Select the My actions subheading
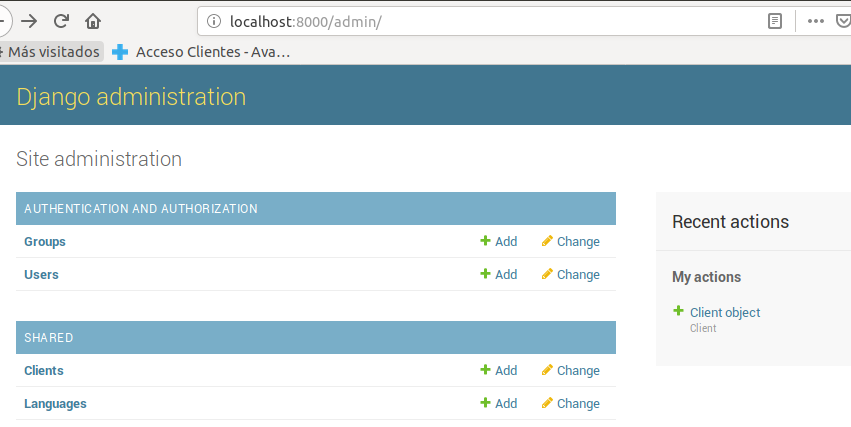 pyautogui.click(x=706, y=277)
